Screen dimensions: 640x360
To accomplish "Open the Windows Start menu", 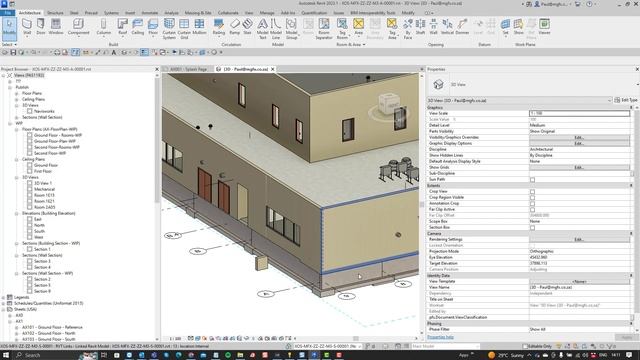I will click(6, 355).
